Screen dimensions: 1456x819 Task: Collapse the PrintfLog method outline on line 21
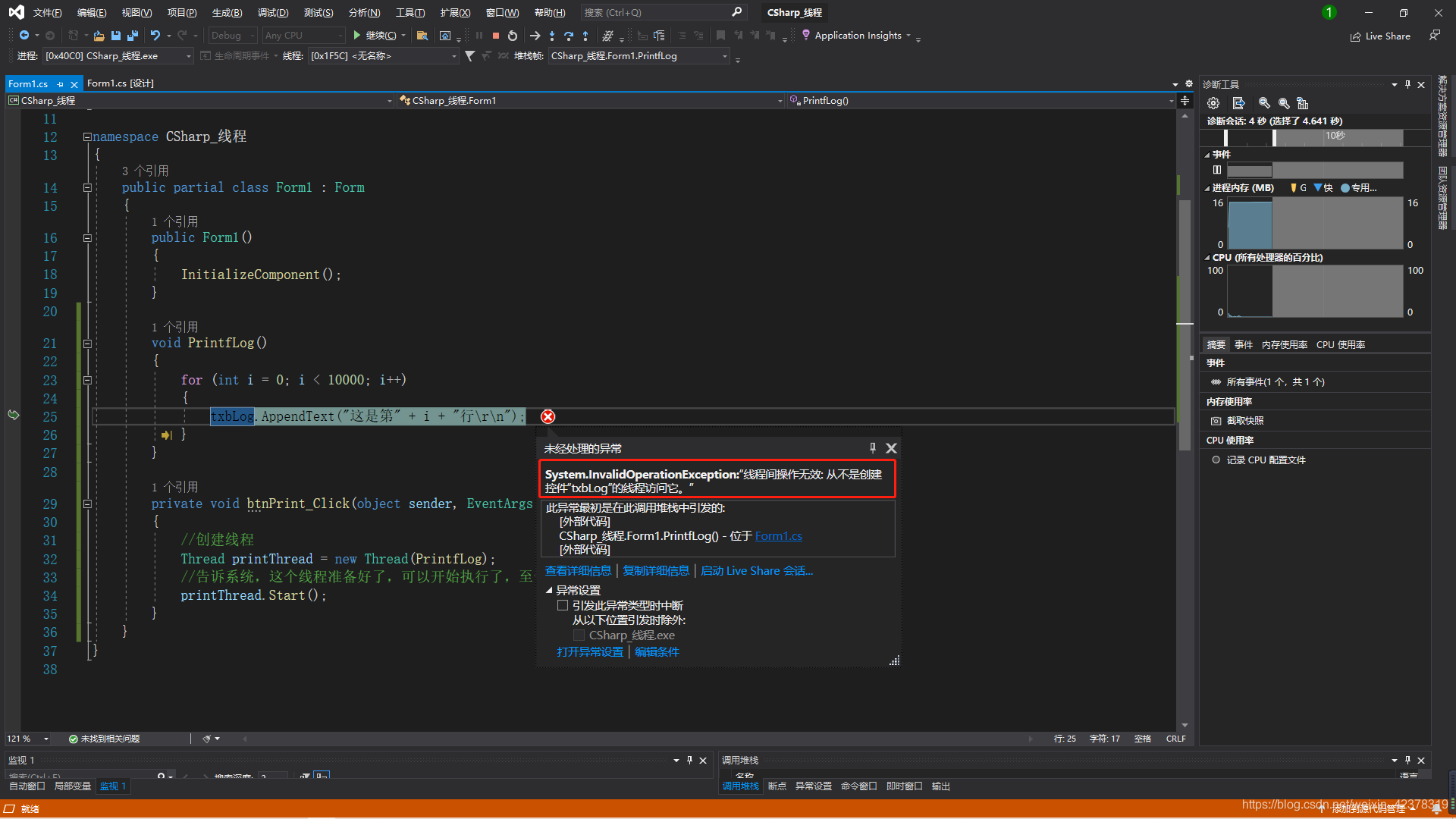(x=87, y=344)
